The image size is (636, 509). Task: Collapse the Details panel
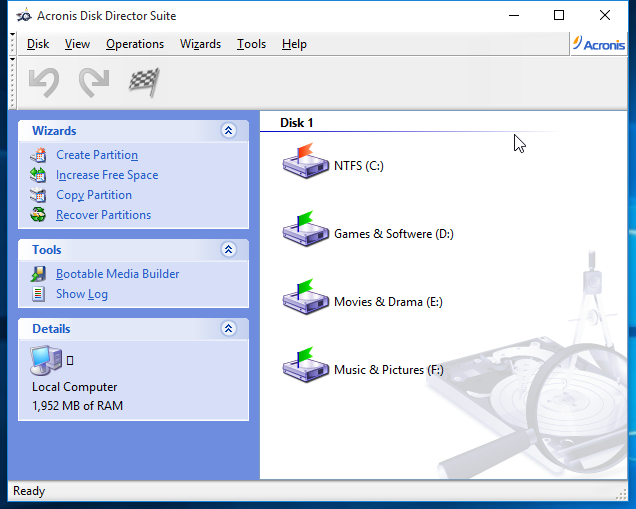click(x=228, y=329)
